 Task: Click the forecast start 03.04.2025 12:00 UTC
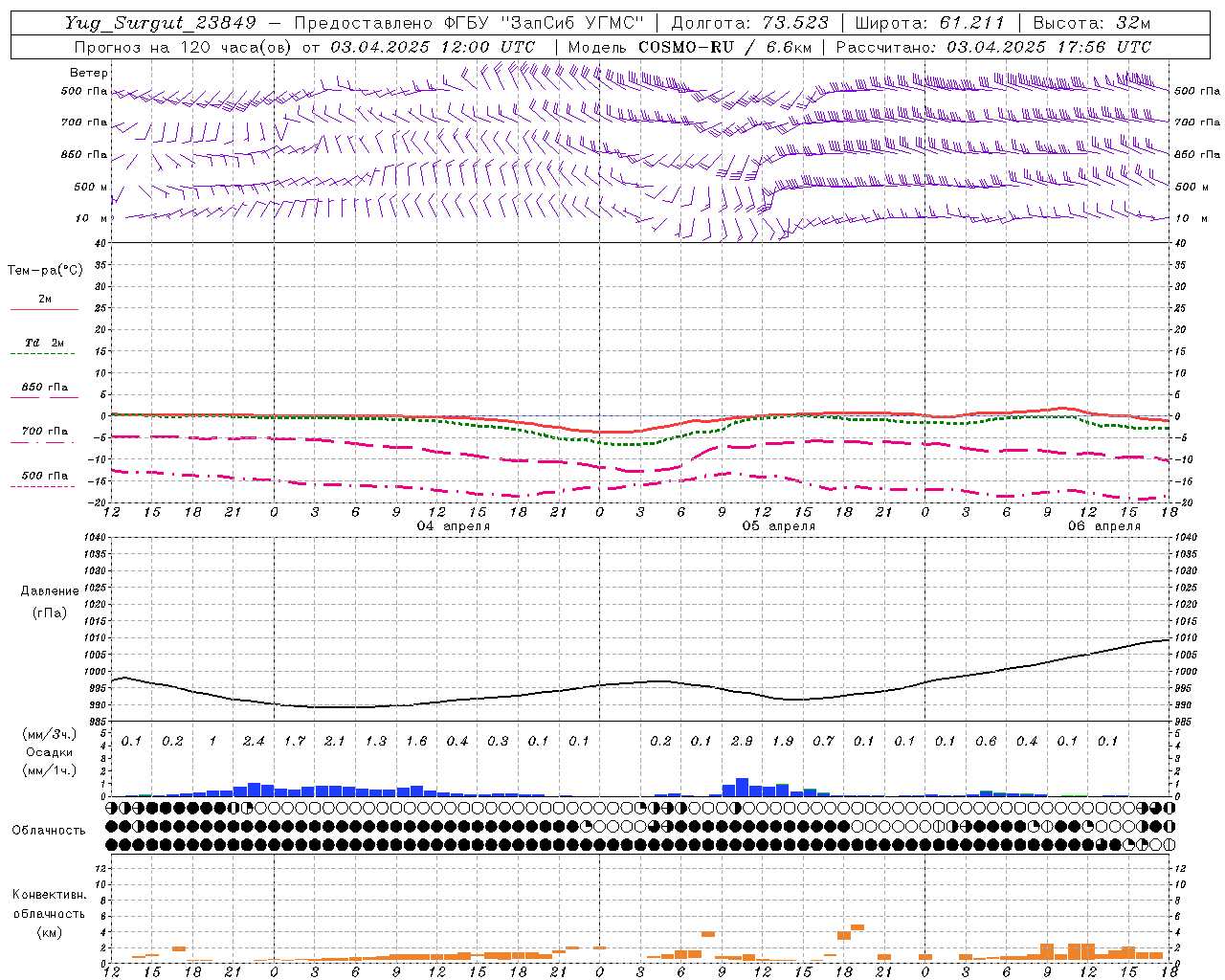[433, 47]
